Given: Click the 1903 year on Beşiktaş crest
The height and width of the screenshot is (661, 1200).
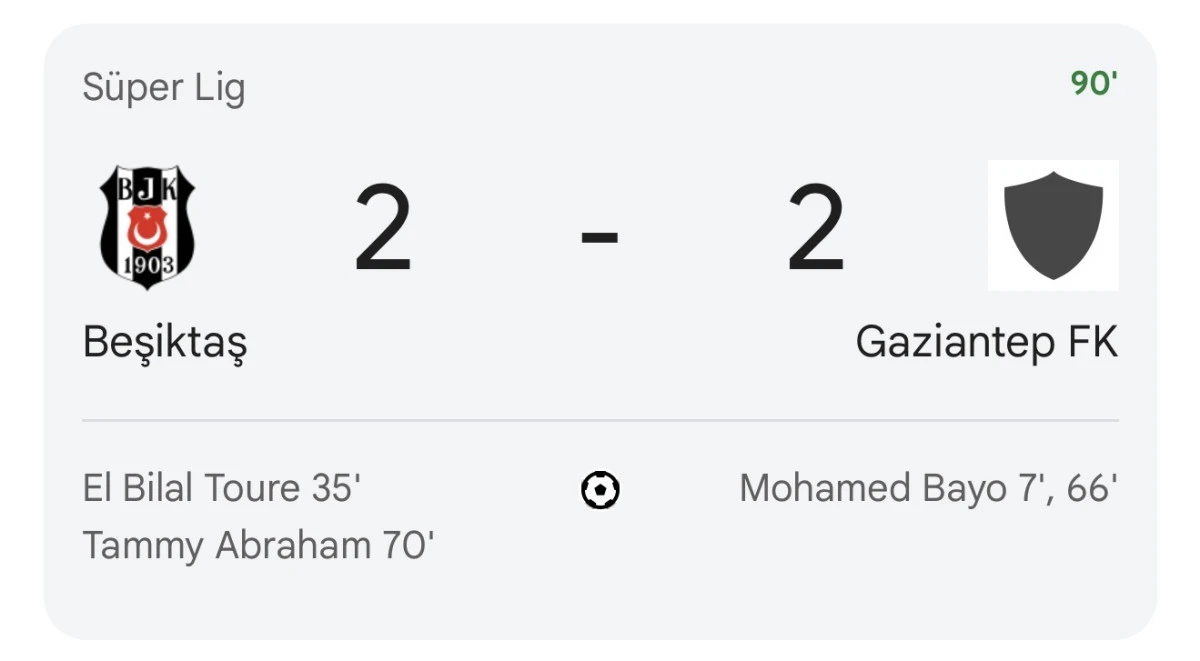Looking at the screenshot, I should point(148,264).
